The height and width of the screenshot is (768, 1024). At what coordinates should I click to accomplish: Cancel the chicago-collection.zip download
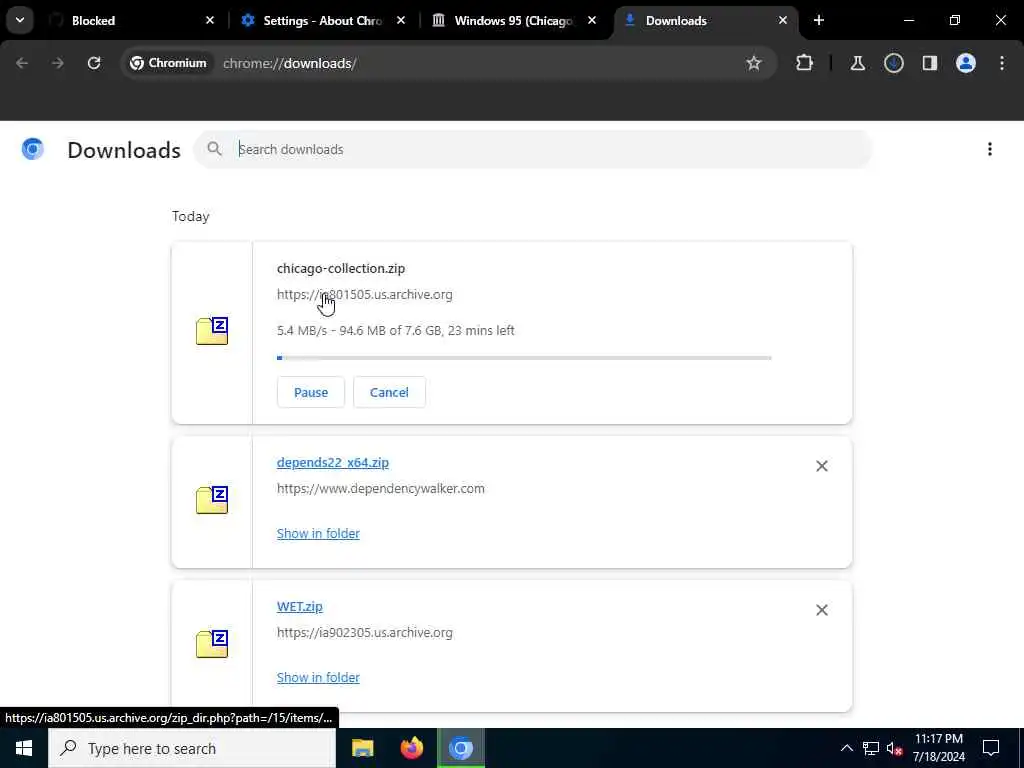pos(389,392)
